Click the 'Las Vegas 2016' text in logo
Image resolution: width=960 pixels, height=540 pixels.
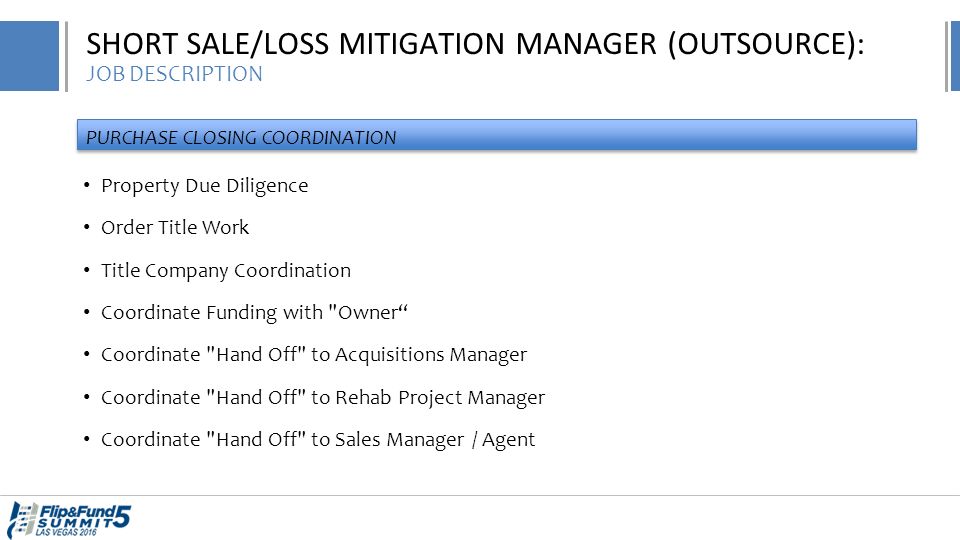pyautogui.click(x=66, y=533)
